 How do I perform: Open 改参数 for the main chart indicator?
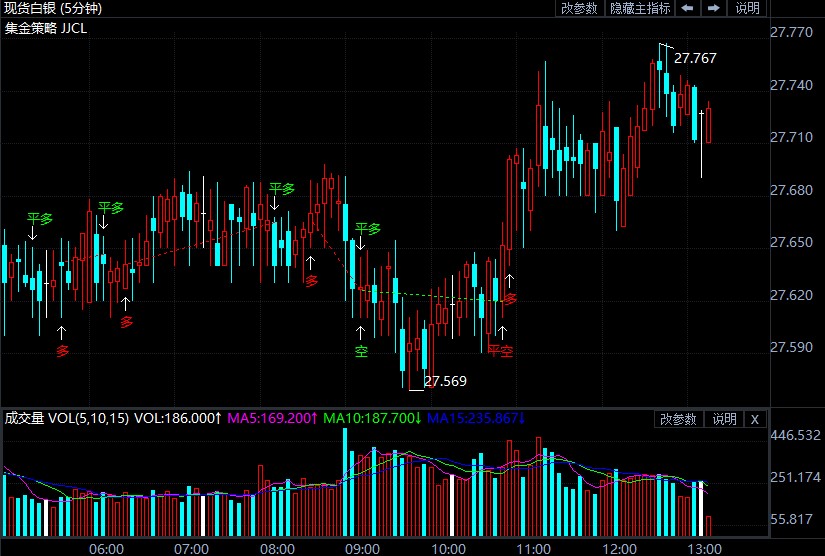pyautogui.click(x=579, y=8)
